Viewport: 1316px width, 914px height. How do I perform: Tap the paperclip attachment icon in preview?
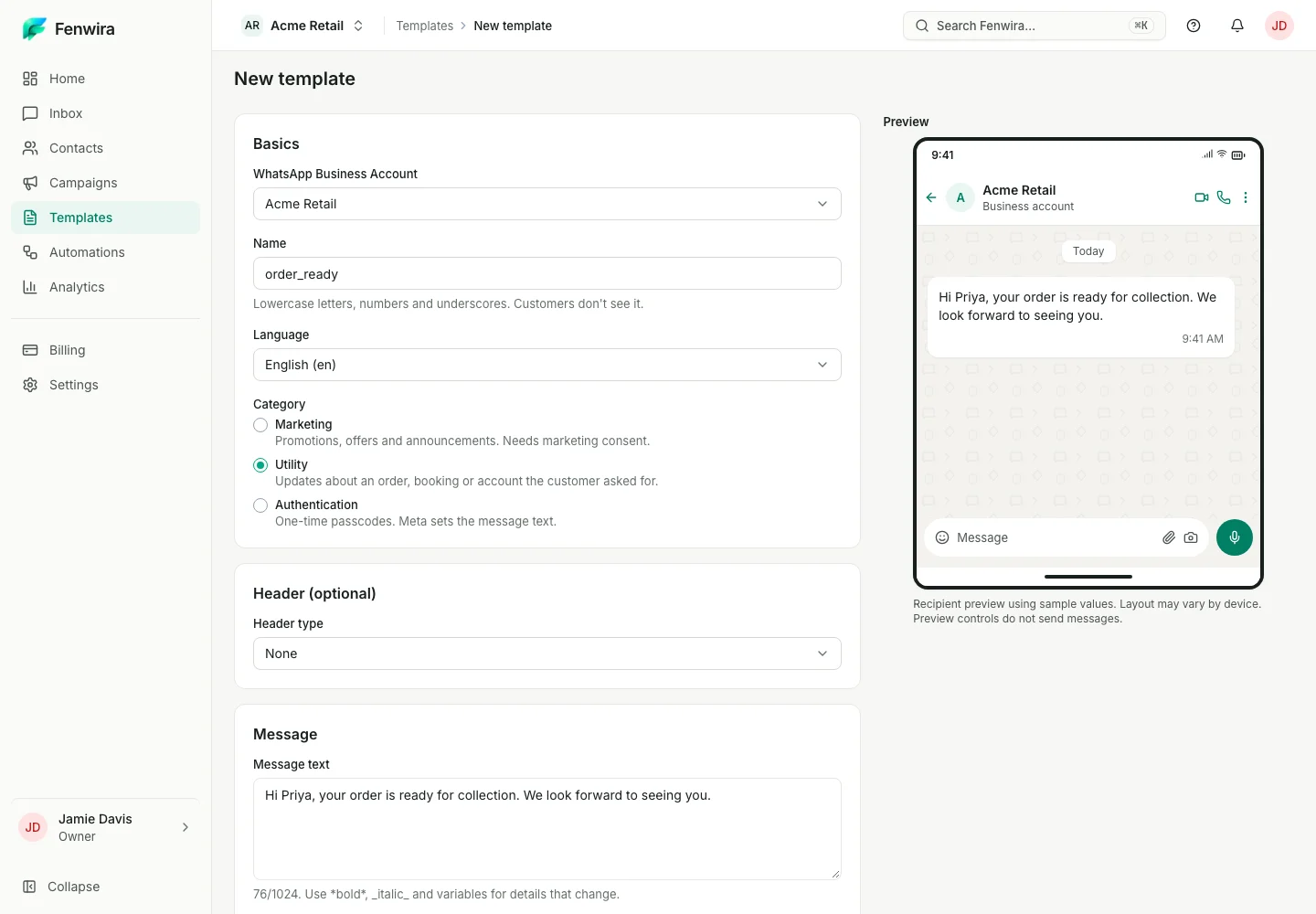click(x=1169, y=537)
